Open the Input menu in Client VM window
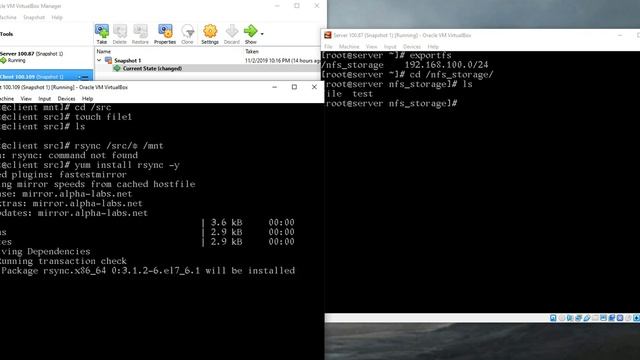Image resolution: width=640 pixels, height=360 pixels. pyautogui.click(x=44, y=99)
